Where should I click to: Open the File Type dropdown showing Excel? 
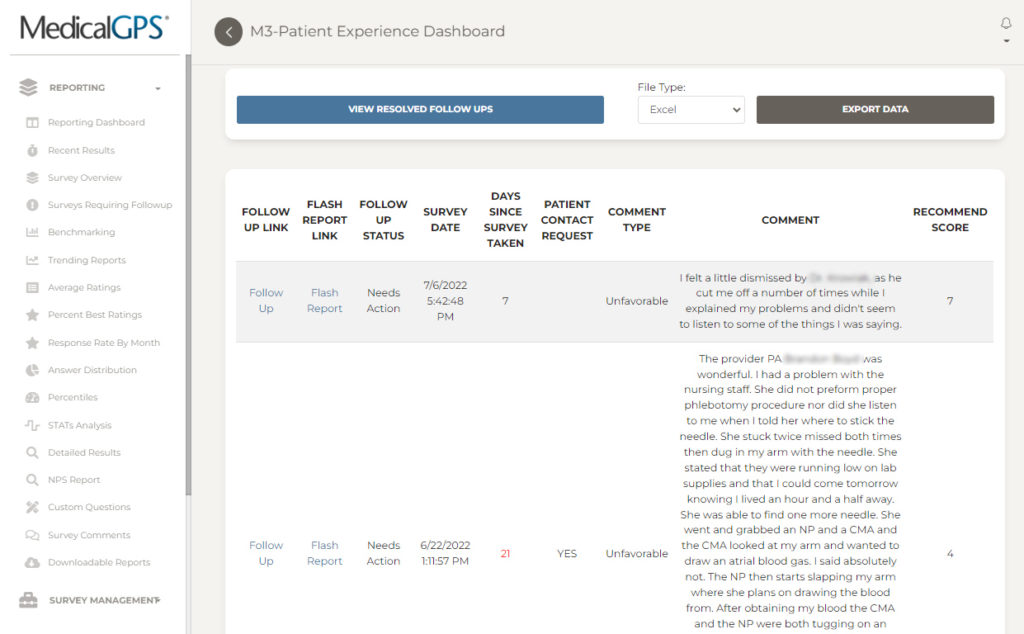click(691, 111)
